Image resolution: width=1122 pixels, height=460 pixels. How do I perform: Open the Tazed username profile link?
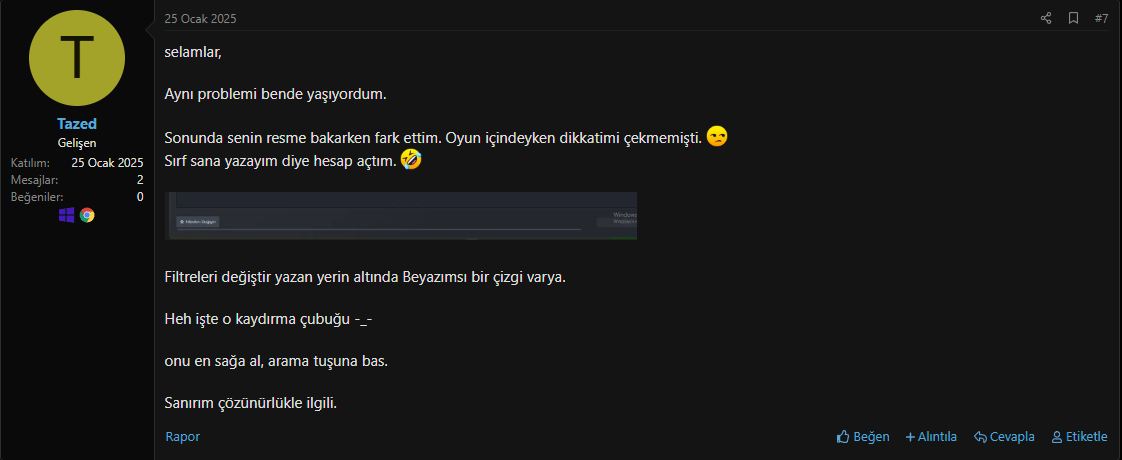(77, 124)
